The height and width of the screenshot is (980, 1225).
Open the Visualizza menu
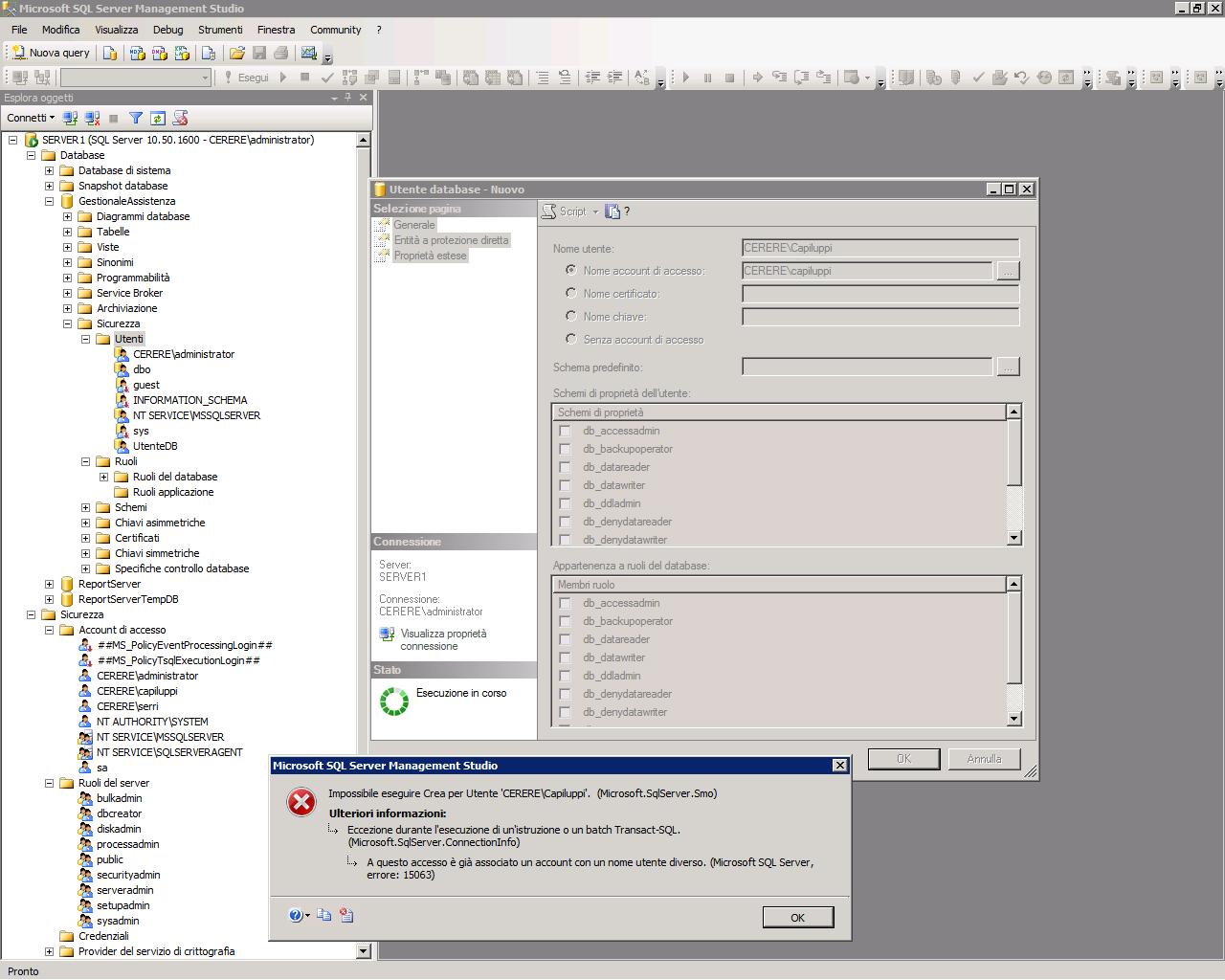click(116, 30)
